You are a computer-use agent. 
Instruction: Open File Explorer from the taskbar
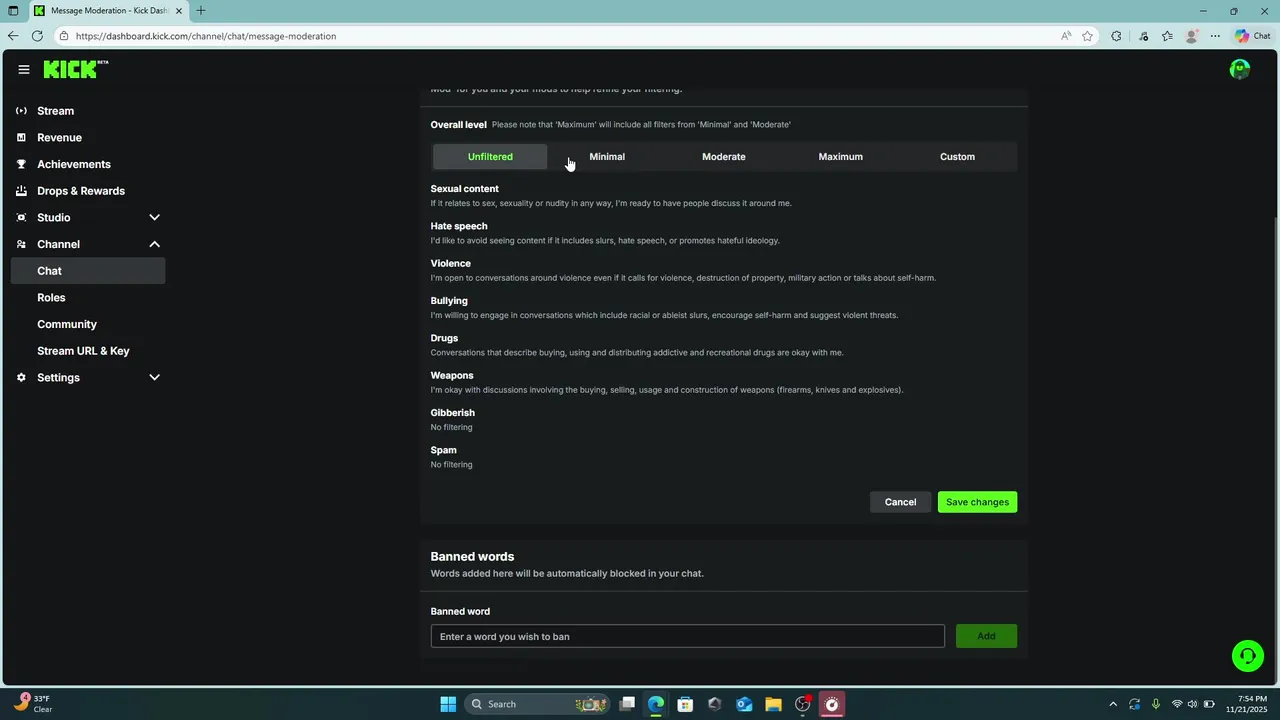pos(773,704)
